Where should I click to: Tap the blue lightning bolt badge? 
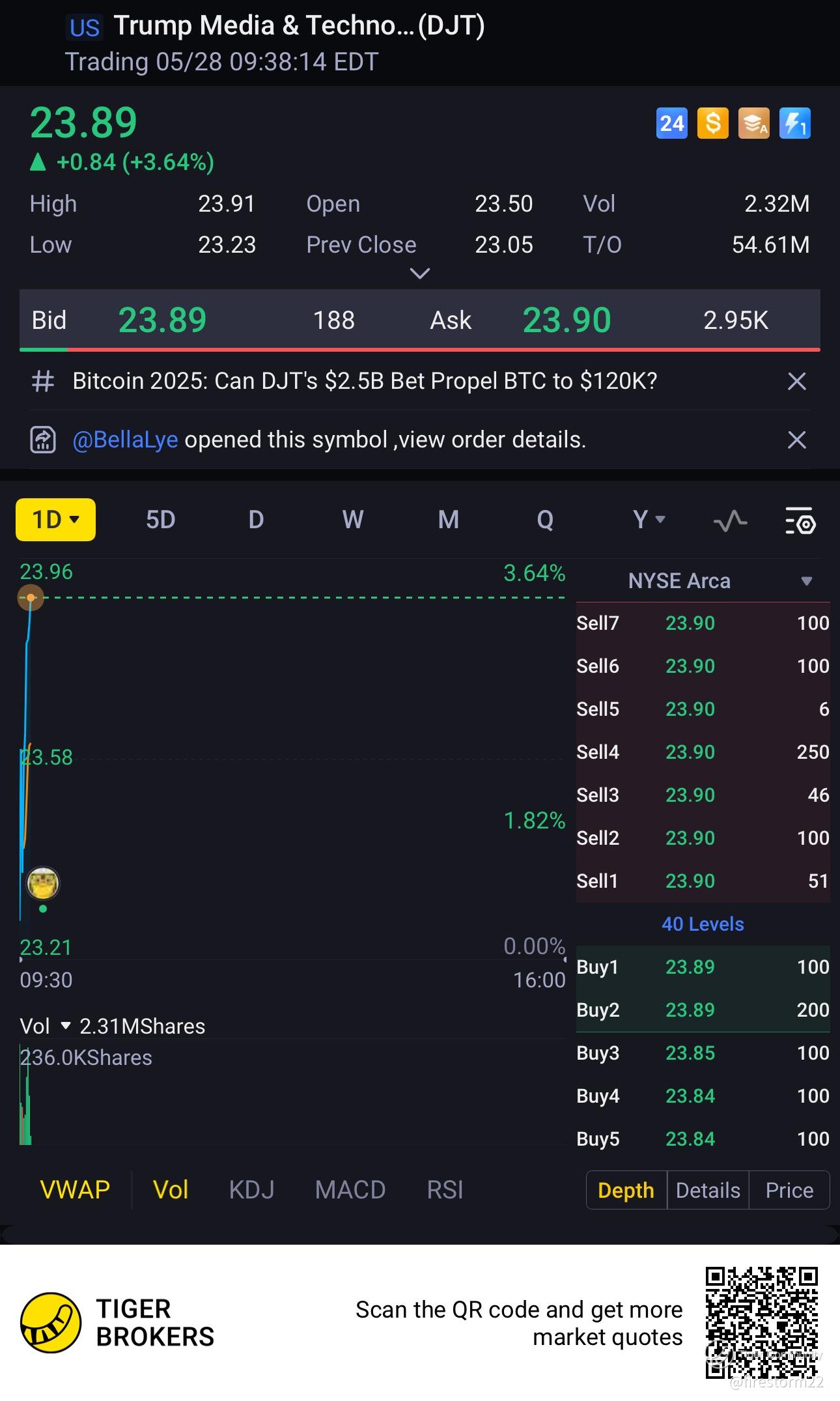(795, 123)
